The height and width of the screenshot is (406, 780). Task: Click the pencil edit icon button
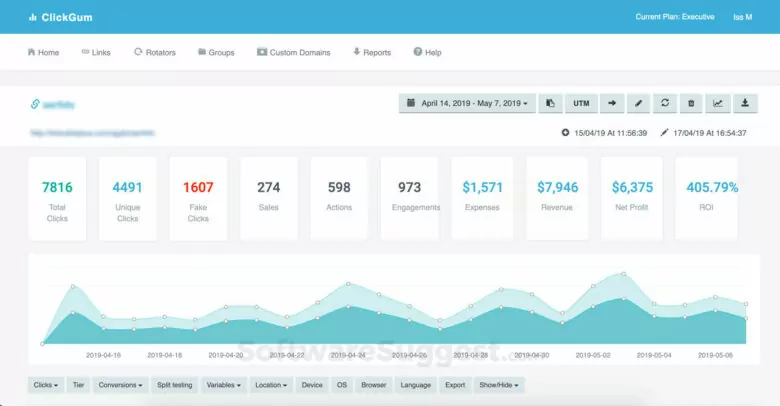[639, 103]
